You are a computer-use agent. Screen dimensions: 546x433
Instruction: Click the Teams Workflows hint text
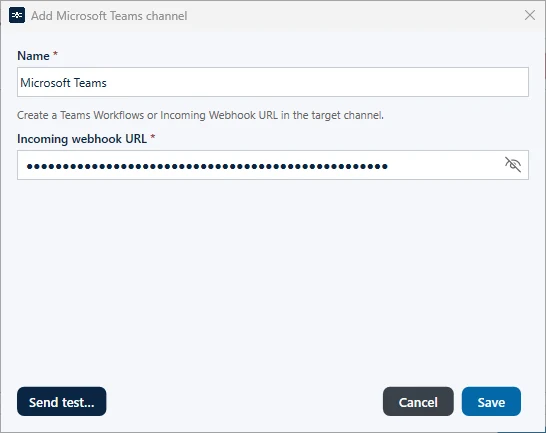[x=200, y=115]
